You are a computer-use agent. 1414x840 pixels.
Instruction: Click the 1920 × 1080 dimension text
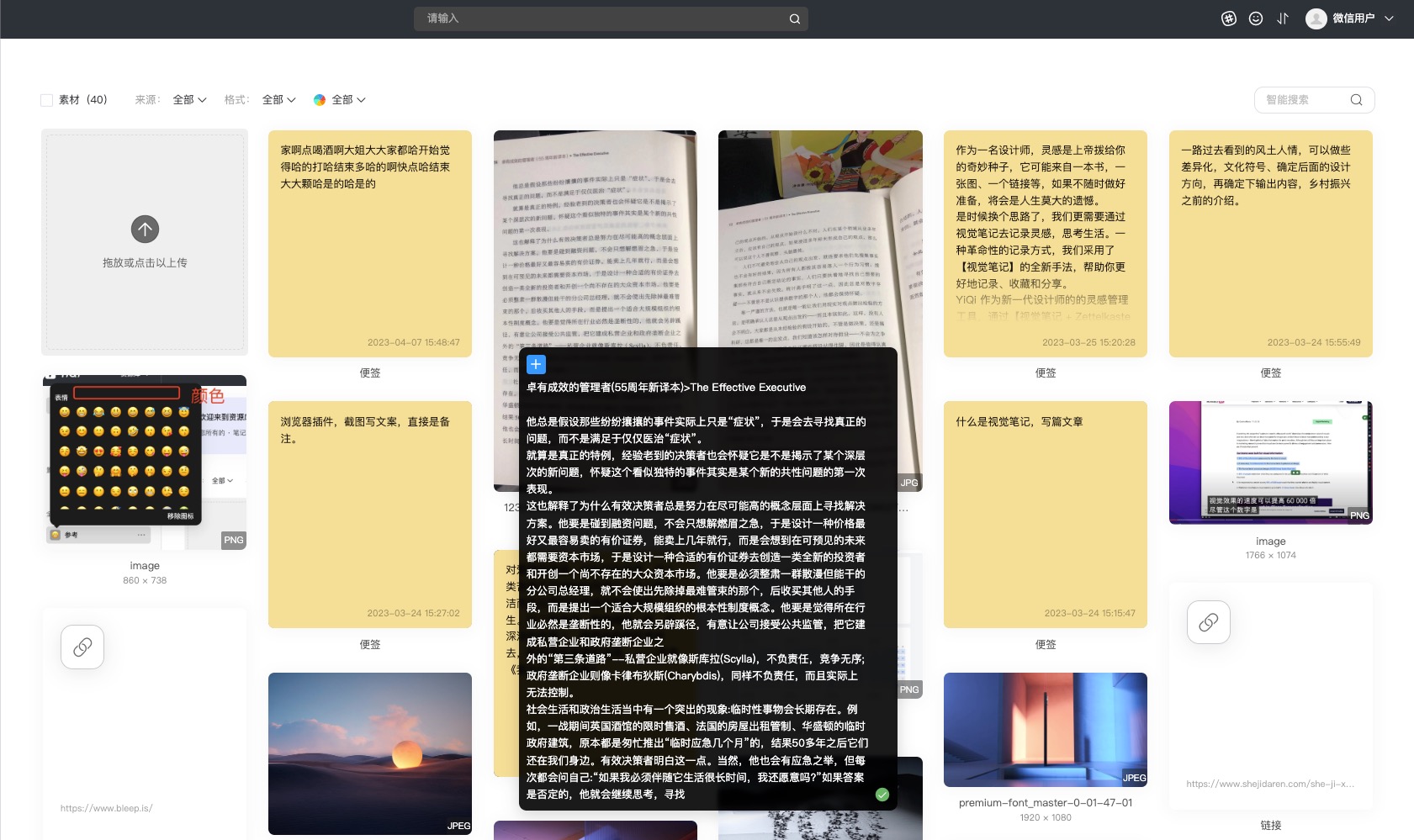(x=1046, y=817)
